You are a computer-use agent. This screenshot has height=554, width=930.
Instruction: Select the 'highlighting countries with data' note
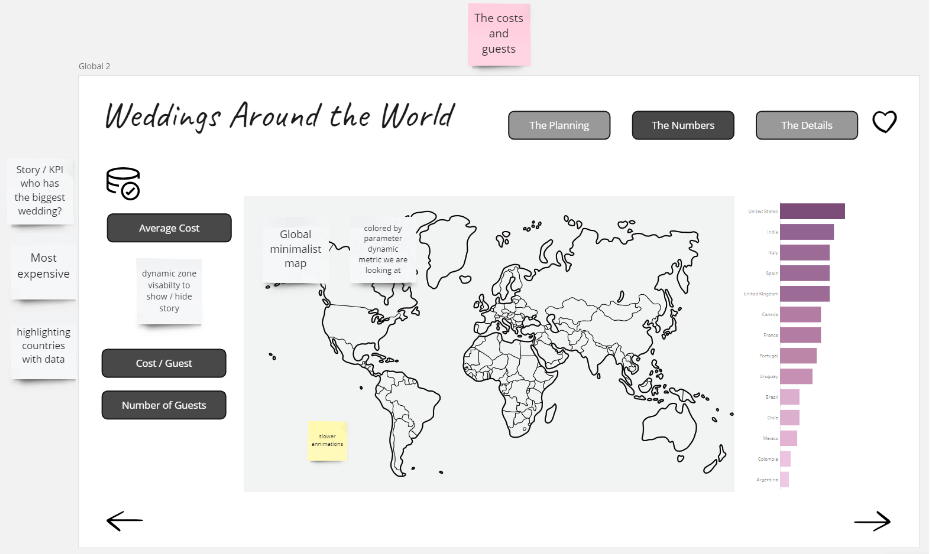coord(44,346)
